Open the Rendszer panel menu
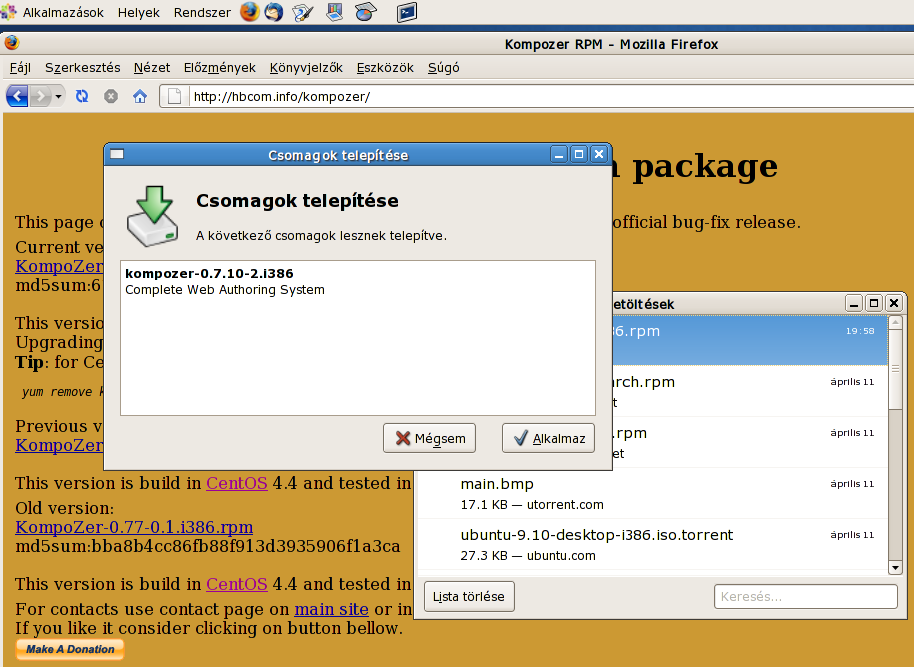This screenshot has height=667, width=914. (202, 13)
